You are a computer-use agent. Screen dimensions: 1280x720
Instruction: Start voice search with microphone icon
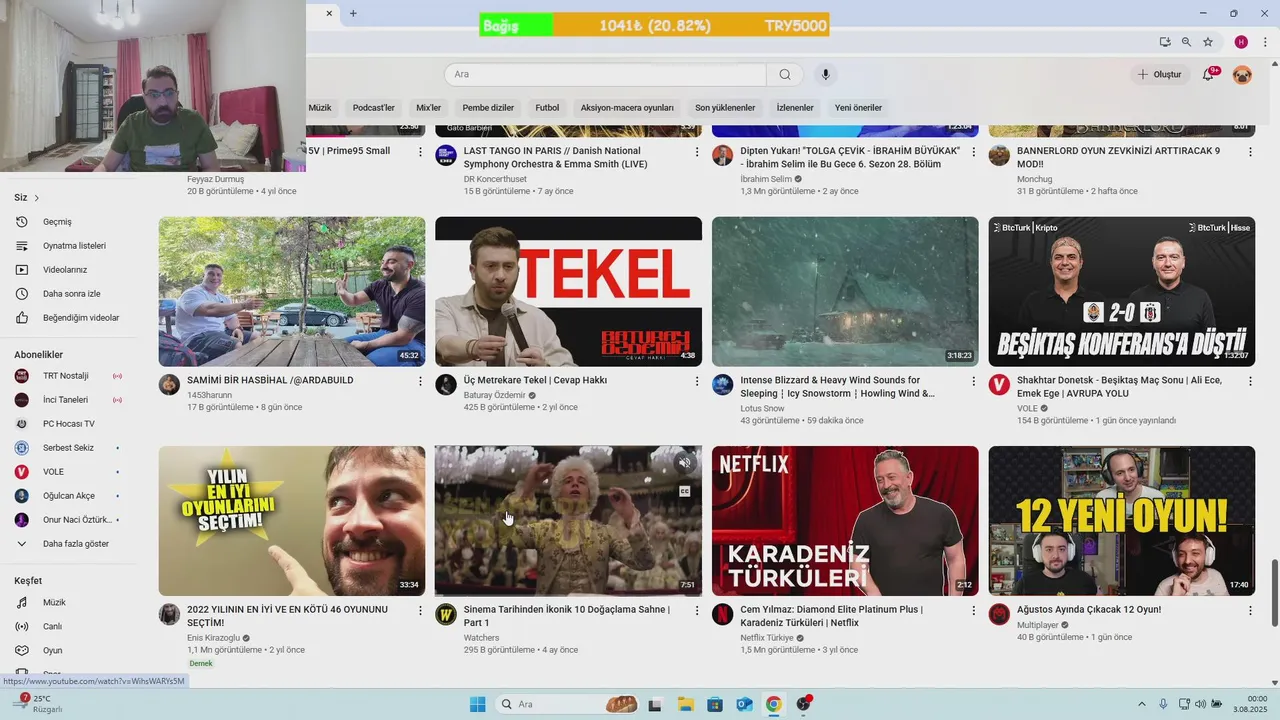[x=825, y=74]
